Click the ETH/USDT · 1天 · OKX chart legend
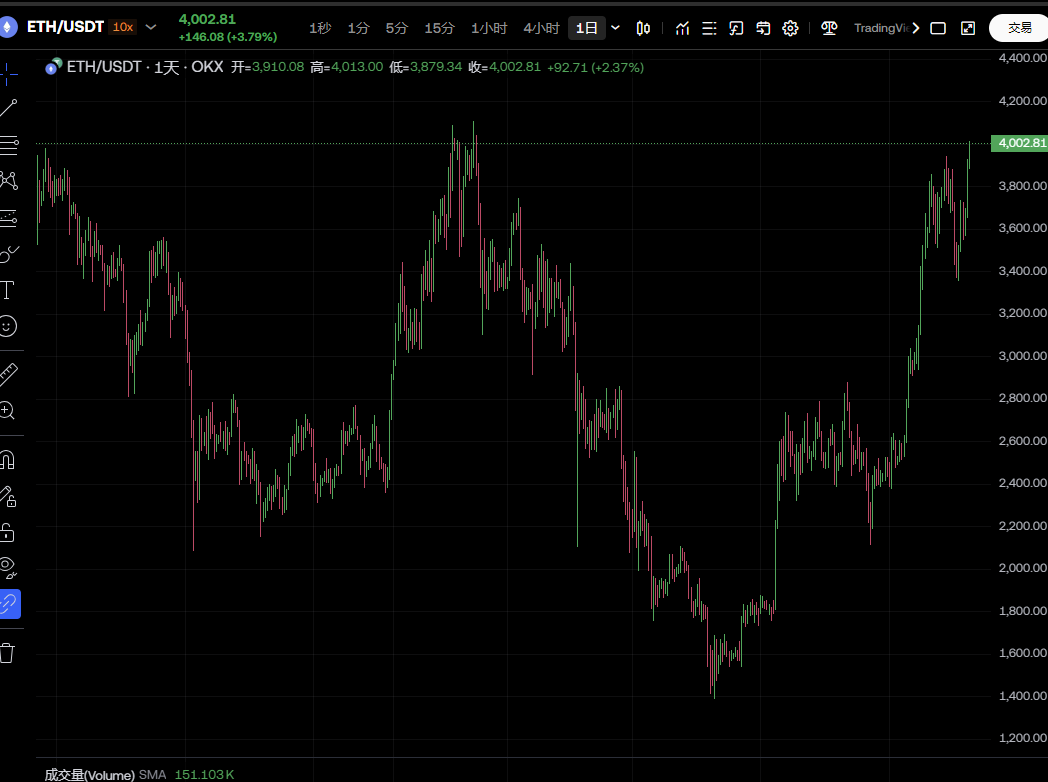Screen dimensions: 1048x782 pyautogui.click(x=145, y=68)
